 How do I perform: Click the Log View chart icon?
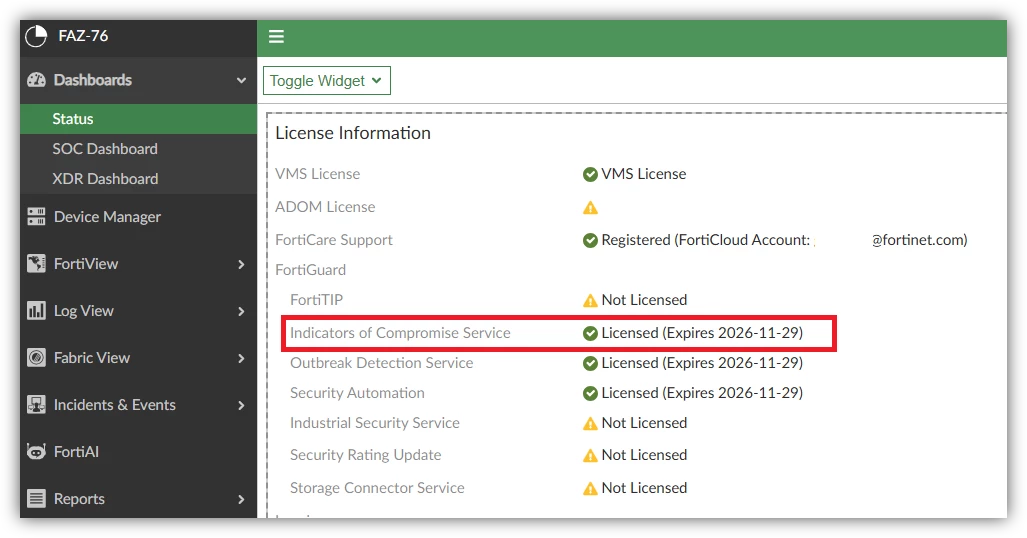click(36, 311)
